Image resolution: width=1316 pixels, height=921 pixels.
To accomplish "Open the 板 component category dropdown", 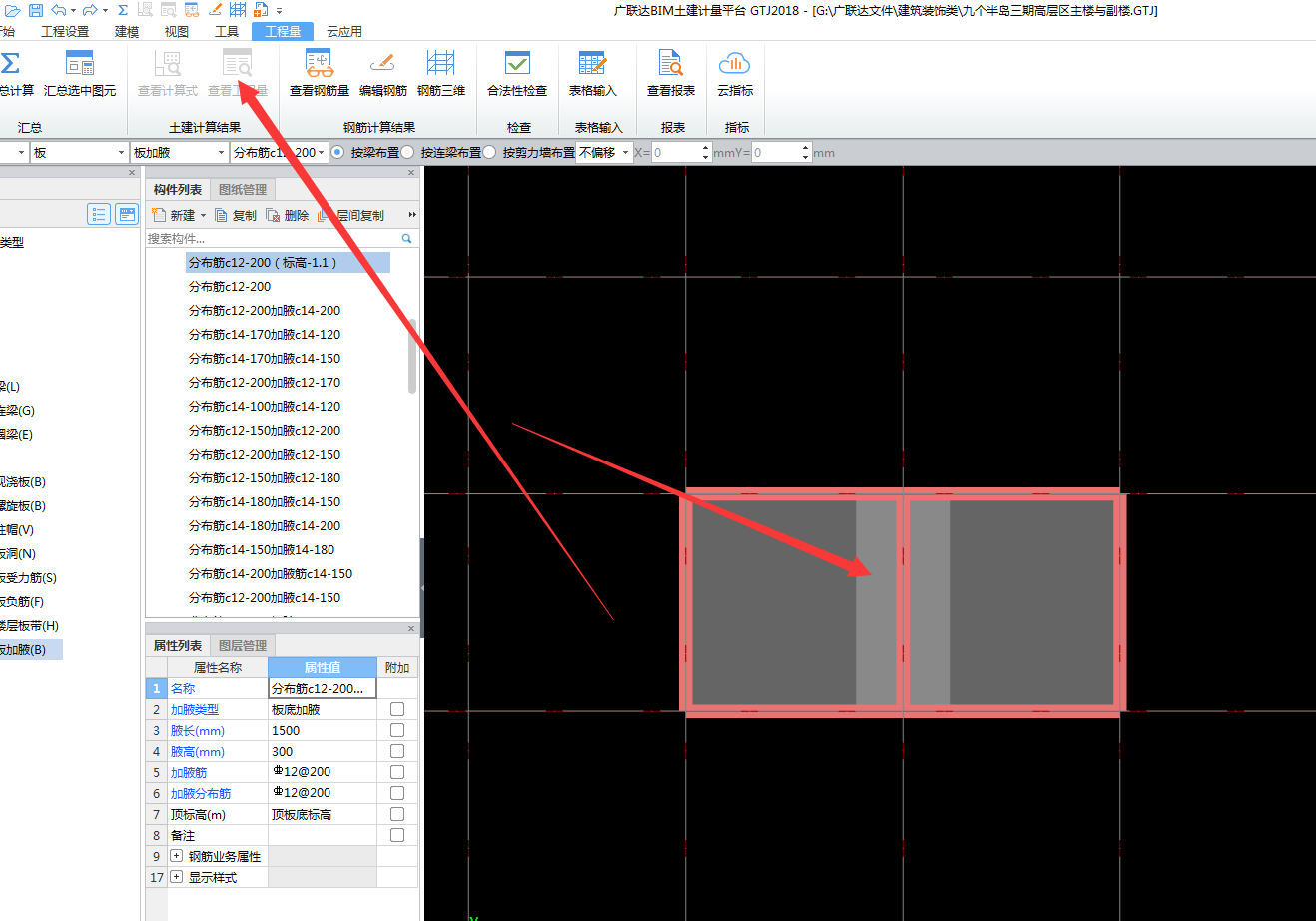I will coord(121,152).
